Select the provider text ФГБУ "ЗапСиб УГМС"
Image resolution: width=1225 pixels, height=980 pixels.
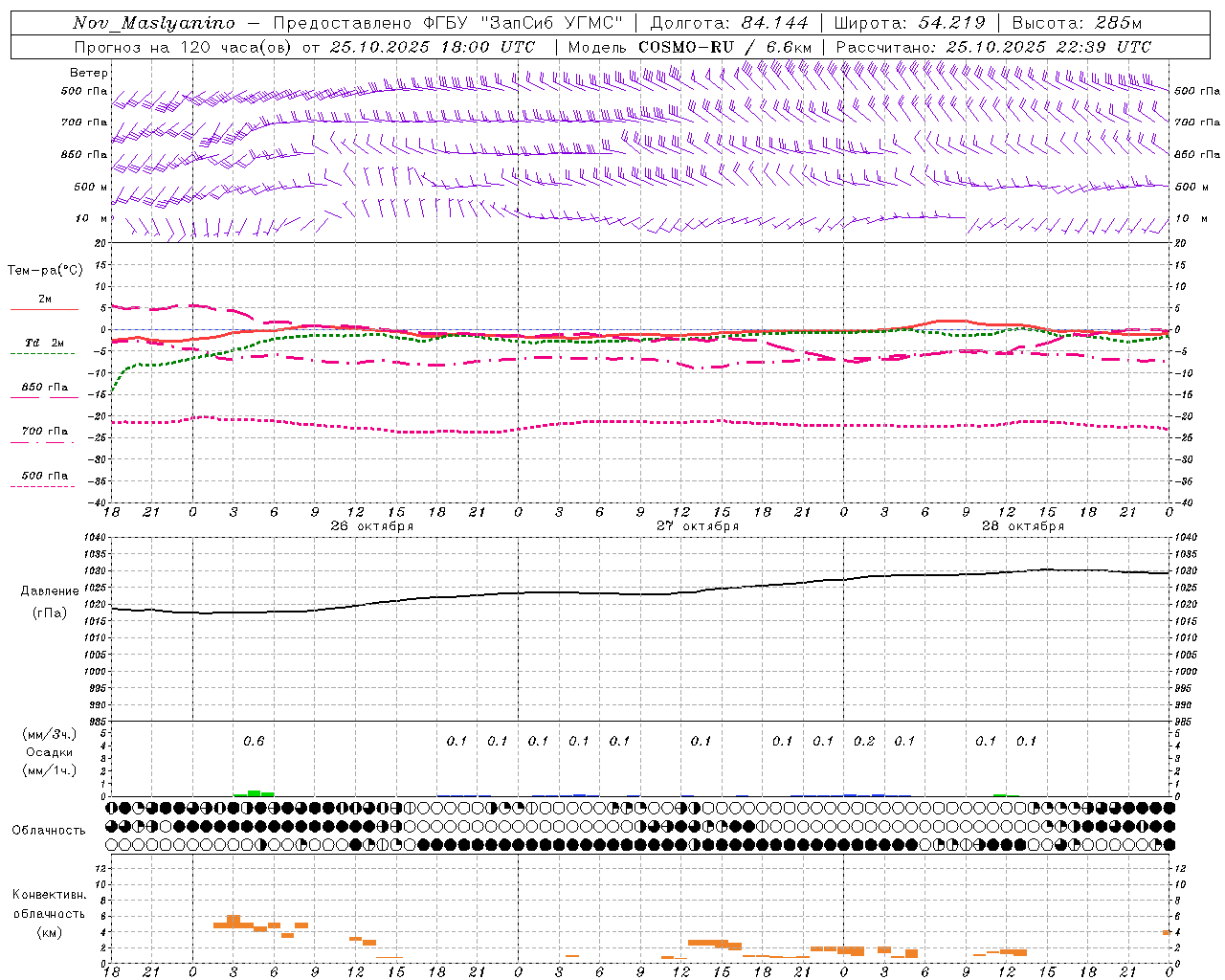[523, 23]
